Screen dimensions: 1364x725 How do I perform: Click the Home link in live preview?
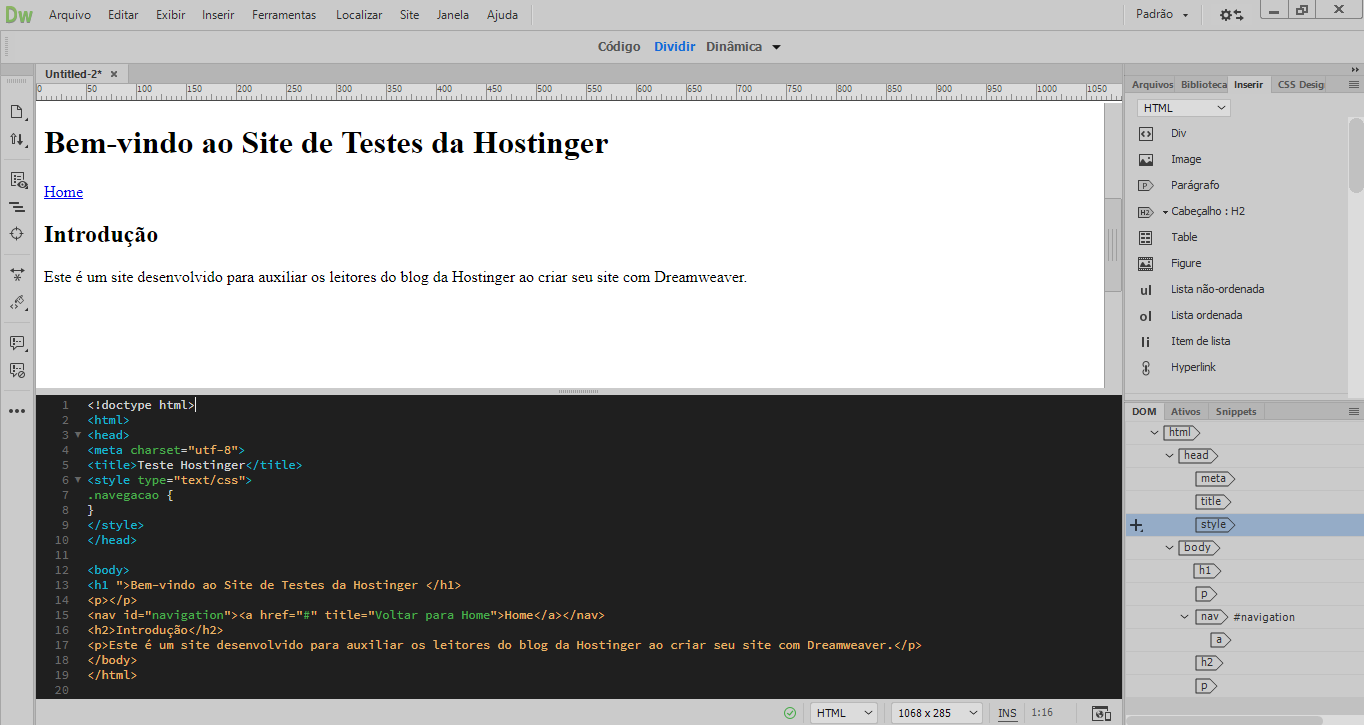(x=63, y=192)
